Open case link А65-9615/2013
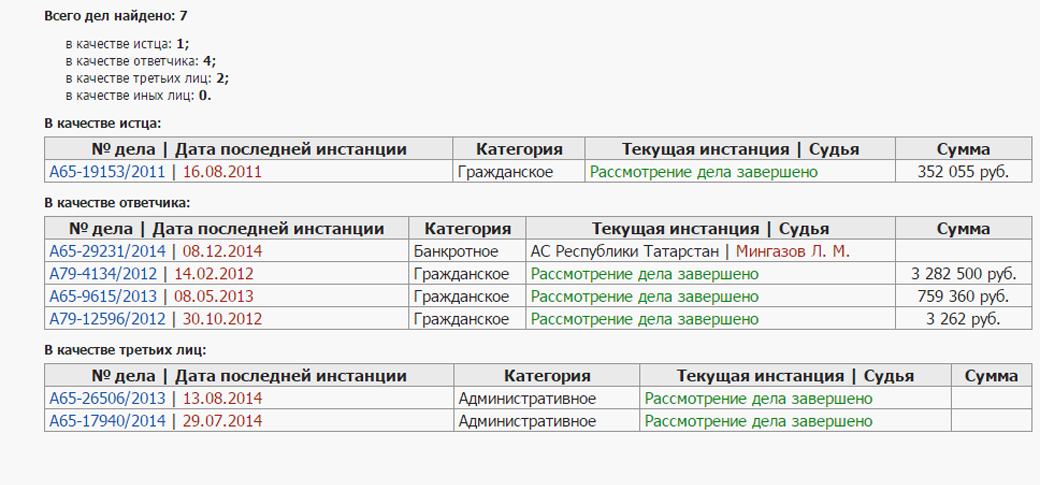This screenshot has width=1040, height=485. (x=103, y=297)
